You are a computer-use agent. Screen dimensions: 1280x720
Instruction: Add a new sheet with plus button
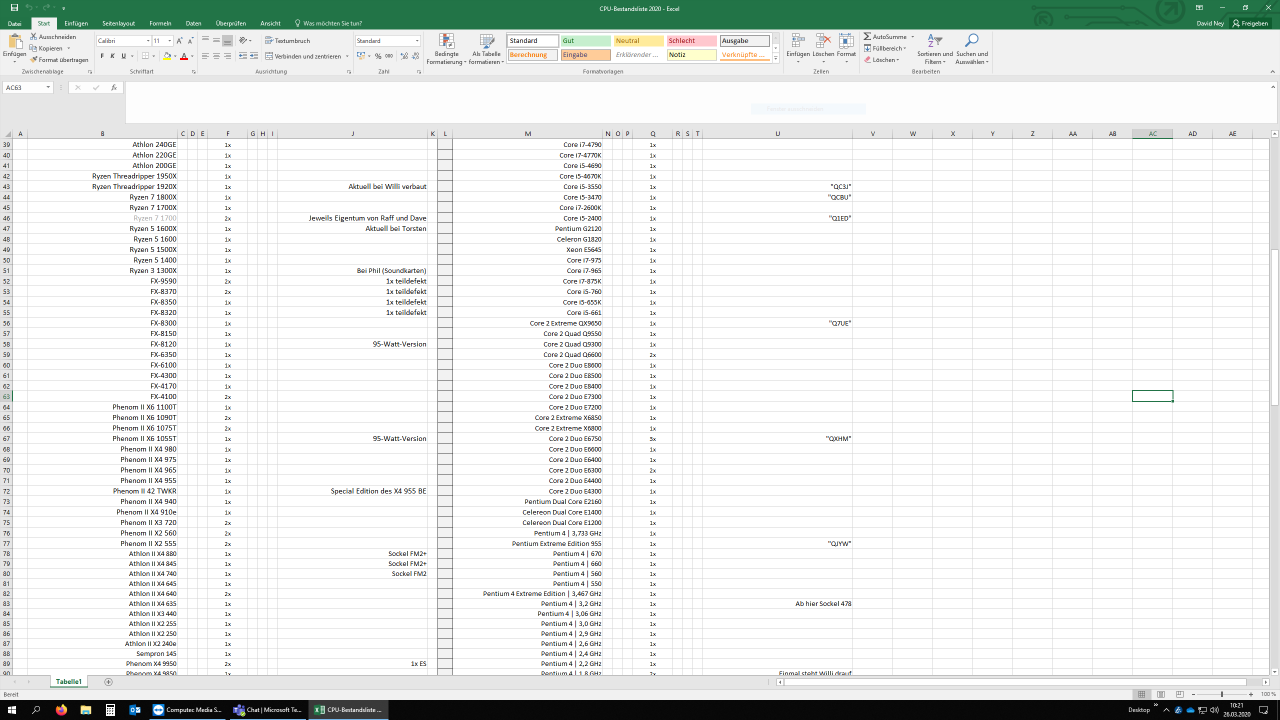pos(108,681)
